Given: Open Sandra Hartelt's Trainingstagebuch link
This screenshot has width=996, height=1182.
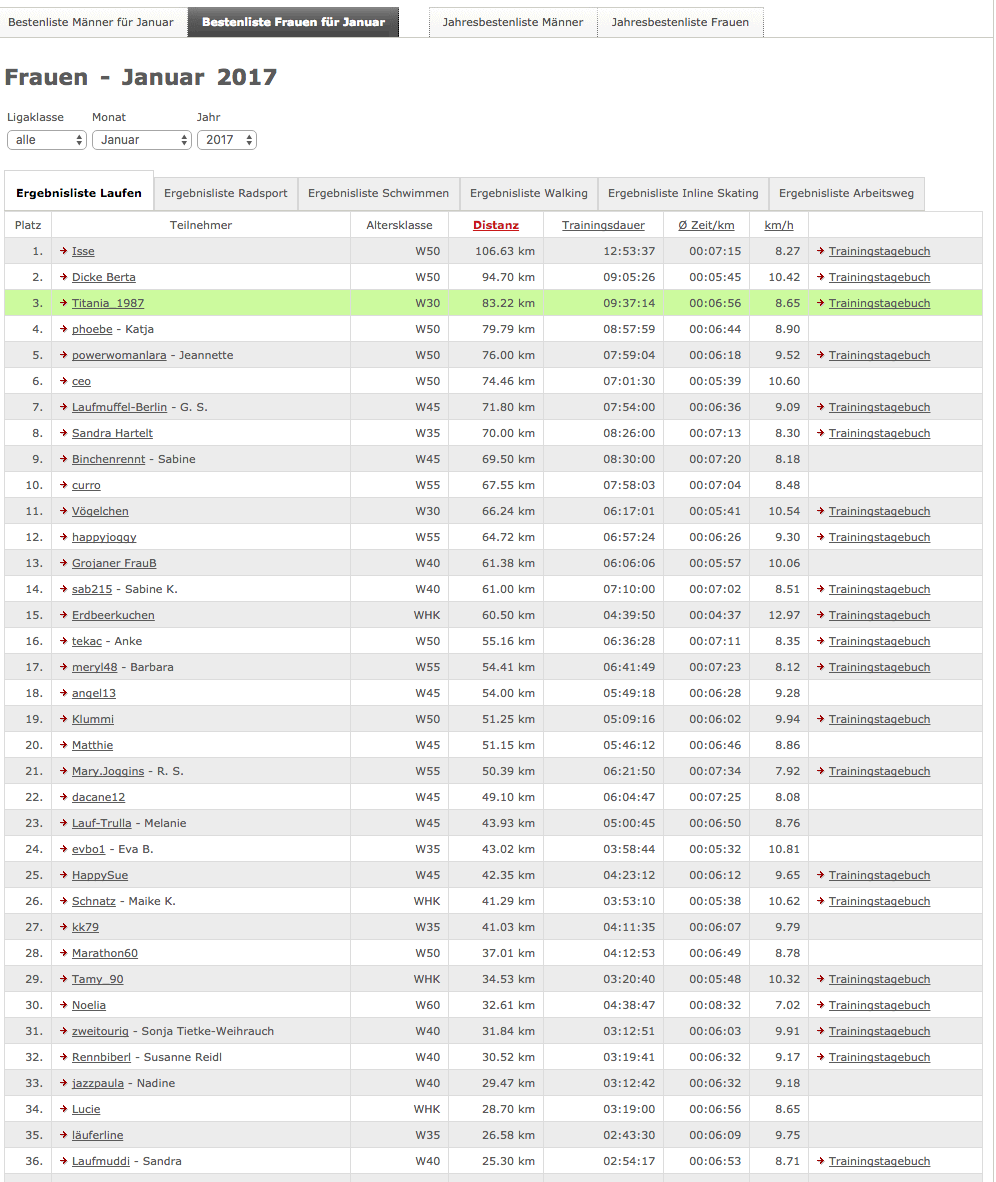Looking at the screenshot, I should click(879, 433).
